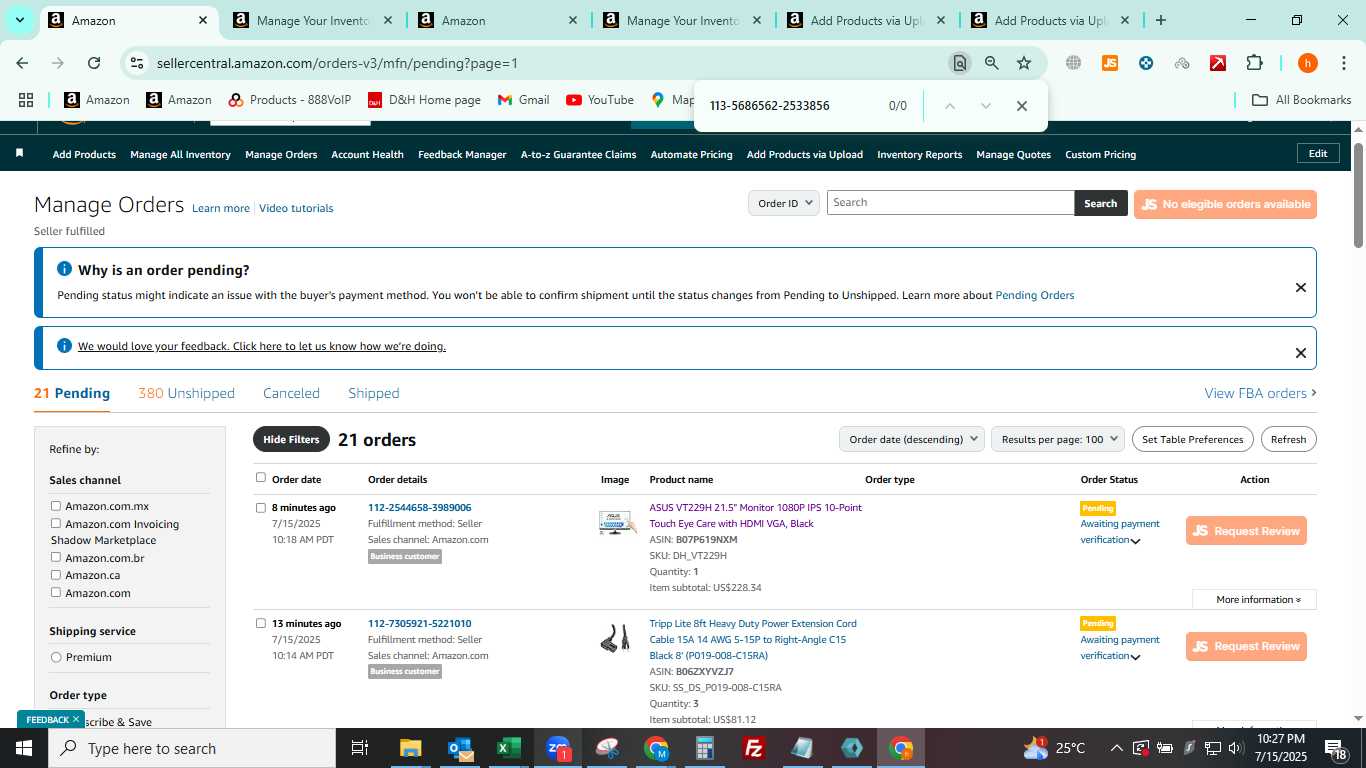The width and height of the screenshot is (1366, 768).
Task: Open Account Health menu item
Action: click(367, 154)
